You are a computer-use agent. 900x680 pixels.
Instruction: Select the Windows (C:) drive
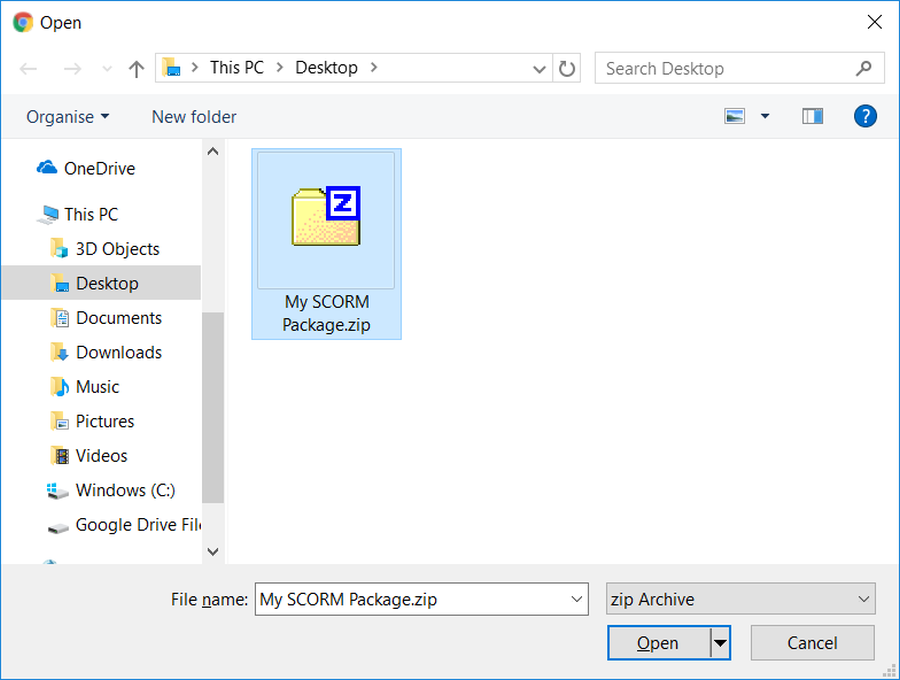pyautogui.click(x=125, y=489)
